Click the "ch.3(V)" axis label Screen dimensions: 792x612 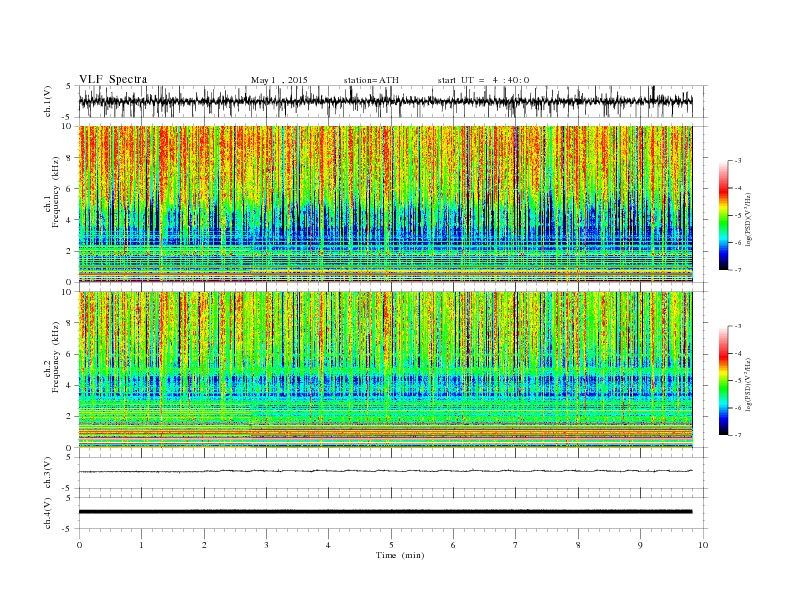48,473
